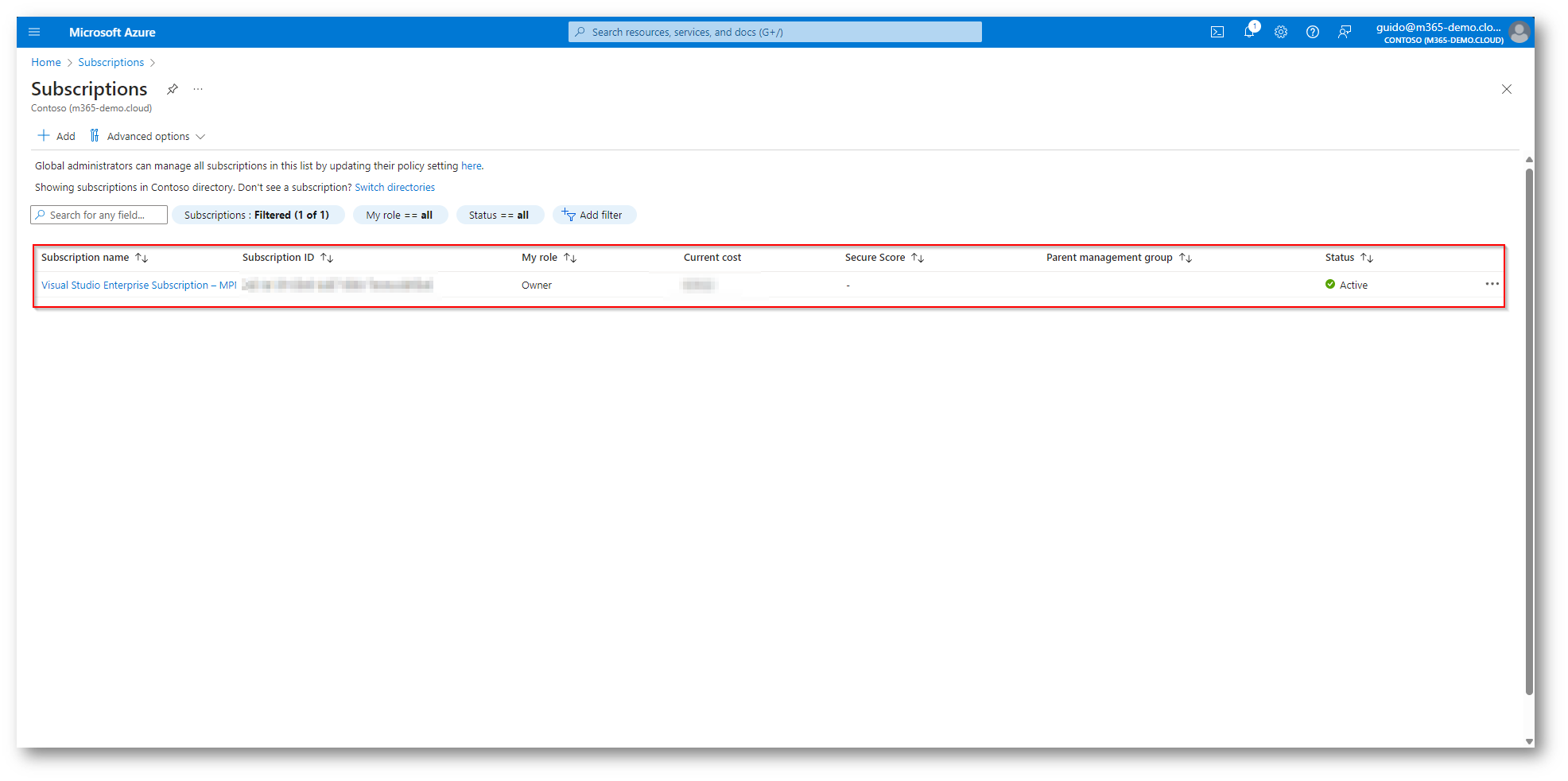Open the notifications bell
The height and width of the screenshot is (781, 1568).
point(1250,31)
